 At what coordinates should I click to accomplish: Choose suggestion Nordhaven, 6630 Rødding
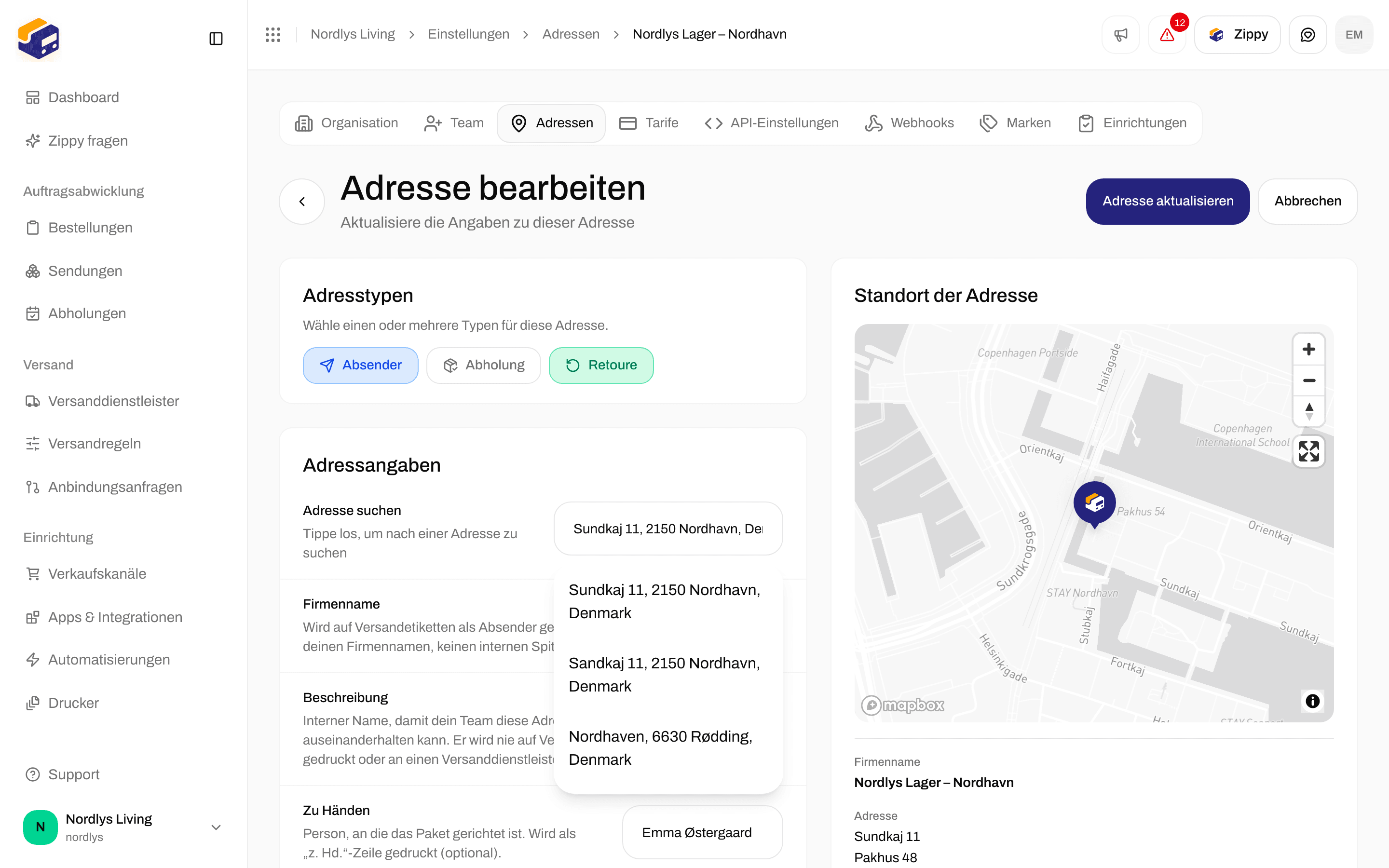668,747
